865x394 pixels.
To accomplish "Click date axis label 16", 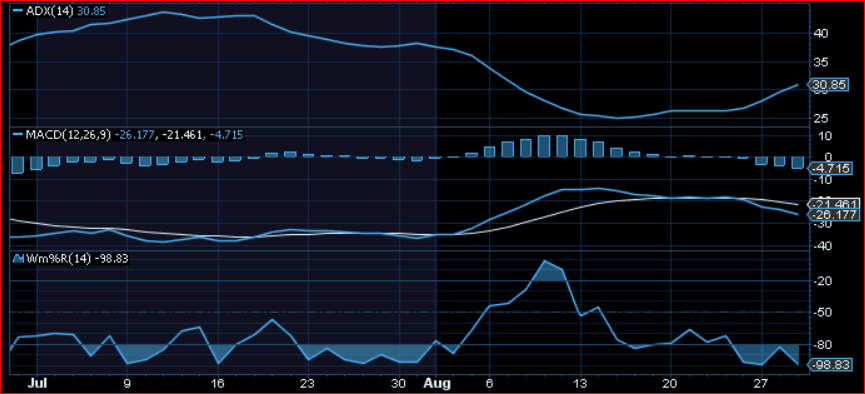I will point(218,384).
